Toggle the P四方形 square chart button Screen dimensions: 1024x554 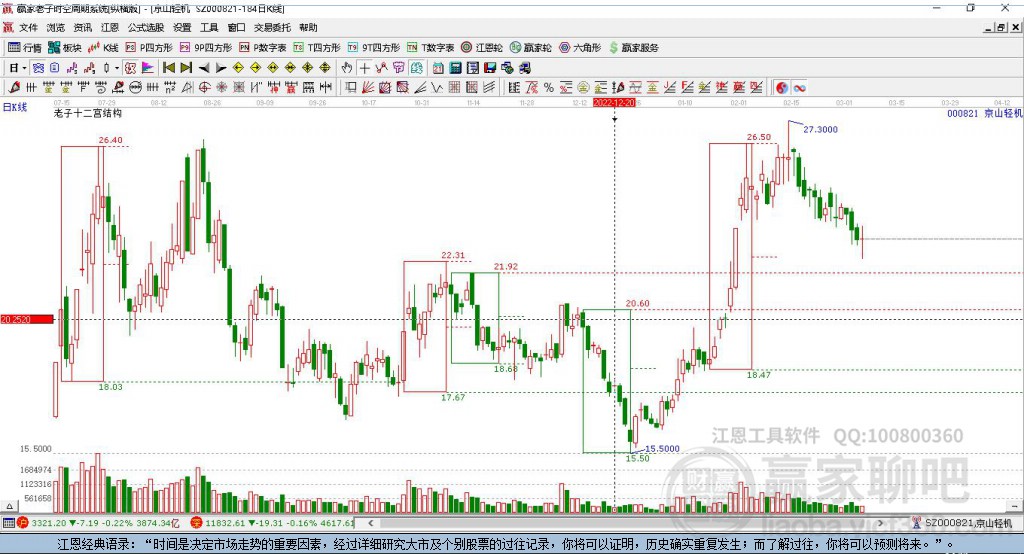[x=148, y=47]
